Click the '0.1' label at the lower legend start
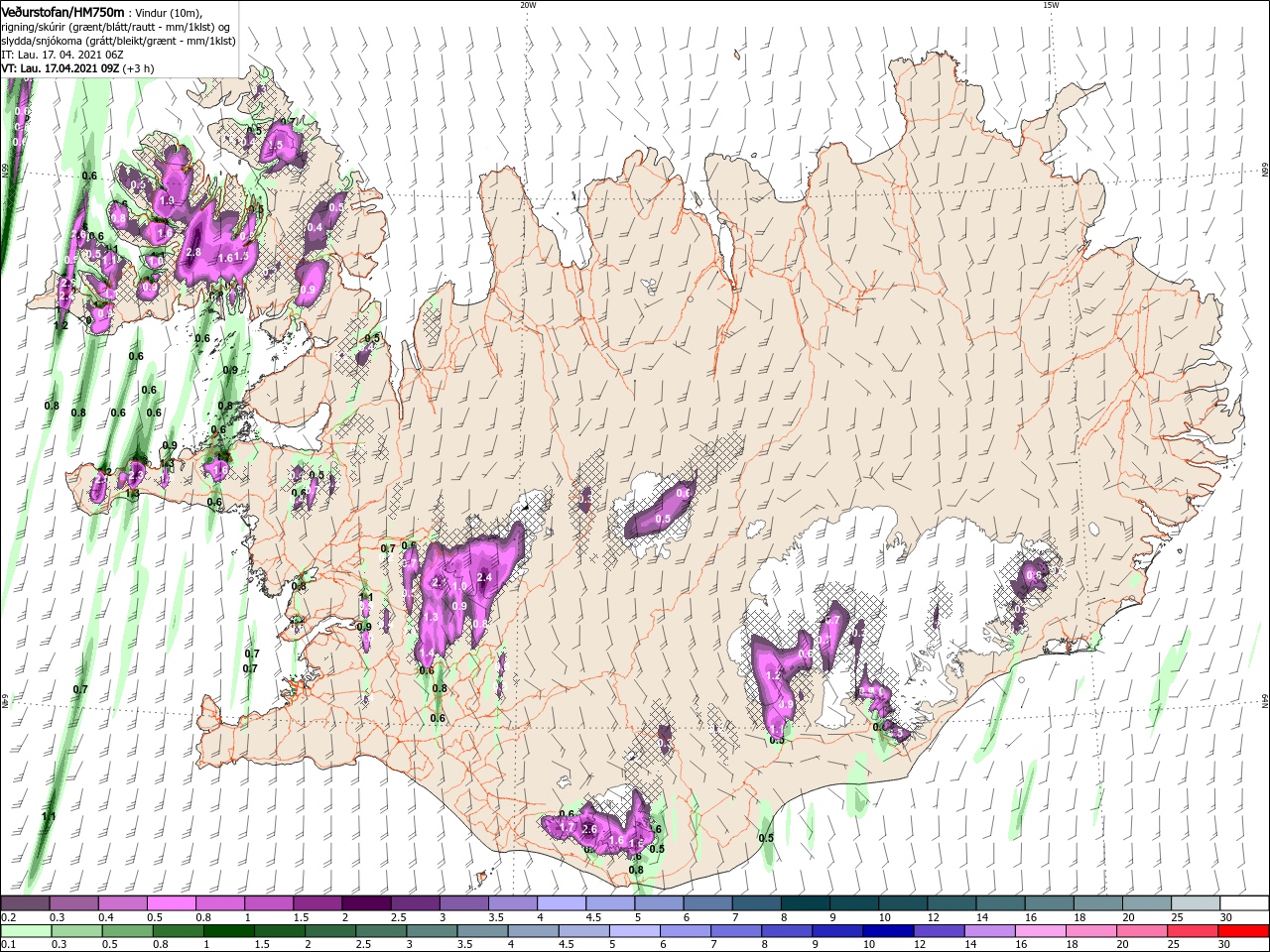The image size is (1270, 952). pyautogui.click(x=8, y=945)
